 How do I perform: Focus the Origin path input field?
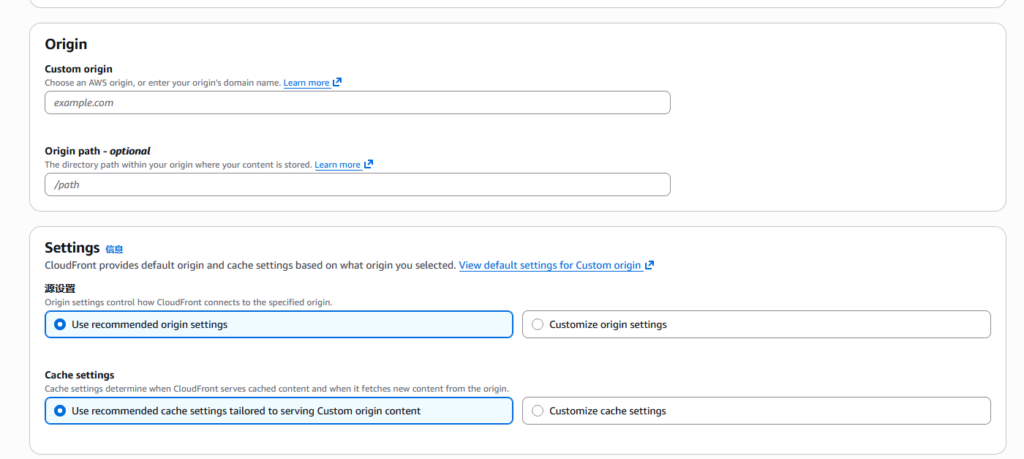pyautogui.click(x=357, y=184)
